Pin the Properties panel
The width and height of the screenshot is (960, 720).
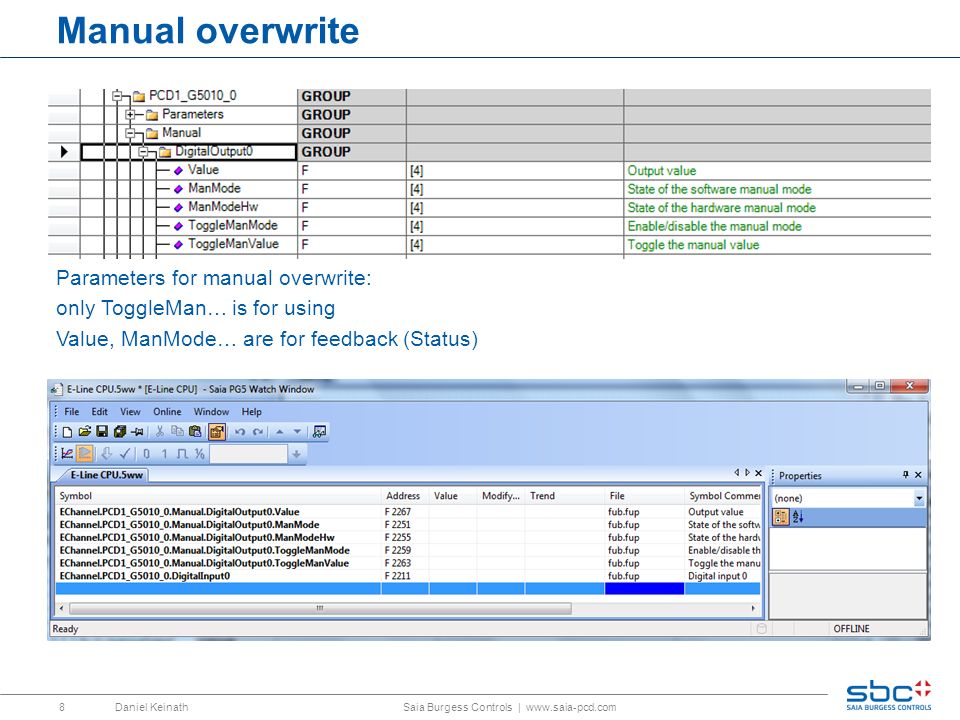pyautogui.click(x=906, y=474)
